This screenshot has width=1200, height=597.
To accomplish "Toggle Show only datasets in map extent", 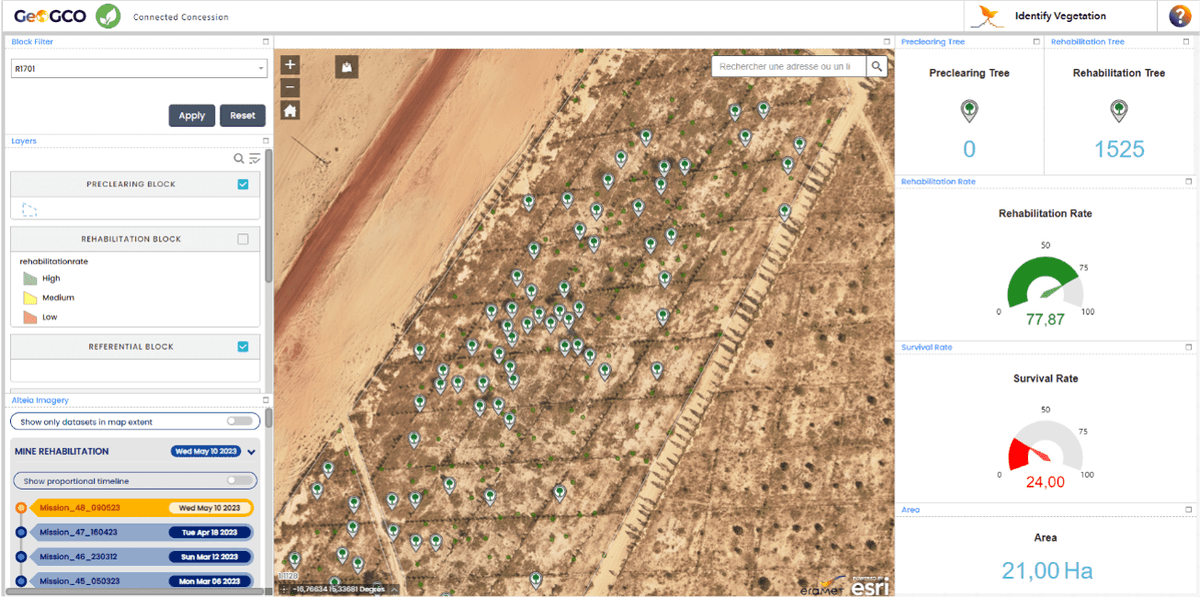I will pos(239,421).
